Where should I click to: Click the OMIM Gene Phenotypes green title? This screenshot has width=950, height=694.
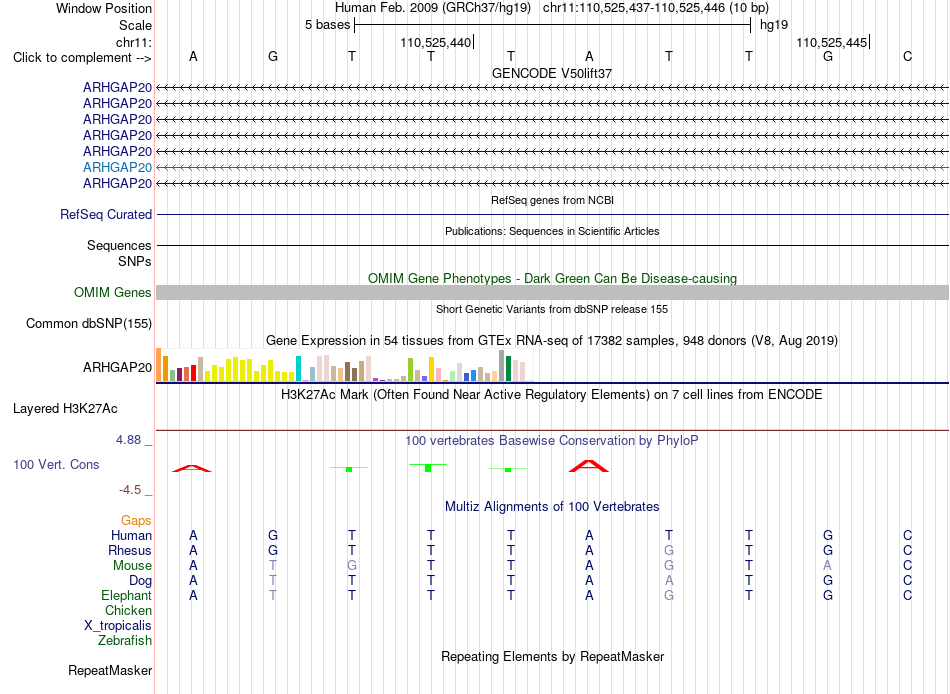click(552, 278)
